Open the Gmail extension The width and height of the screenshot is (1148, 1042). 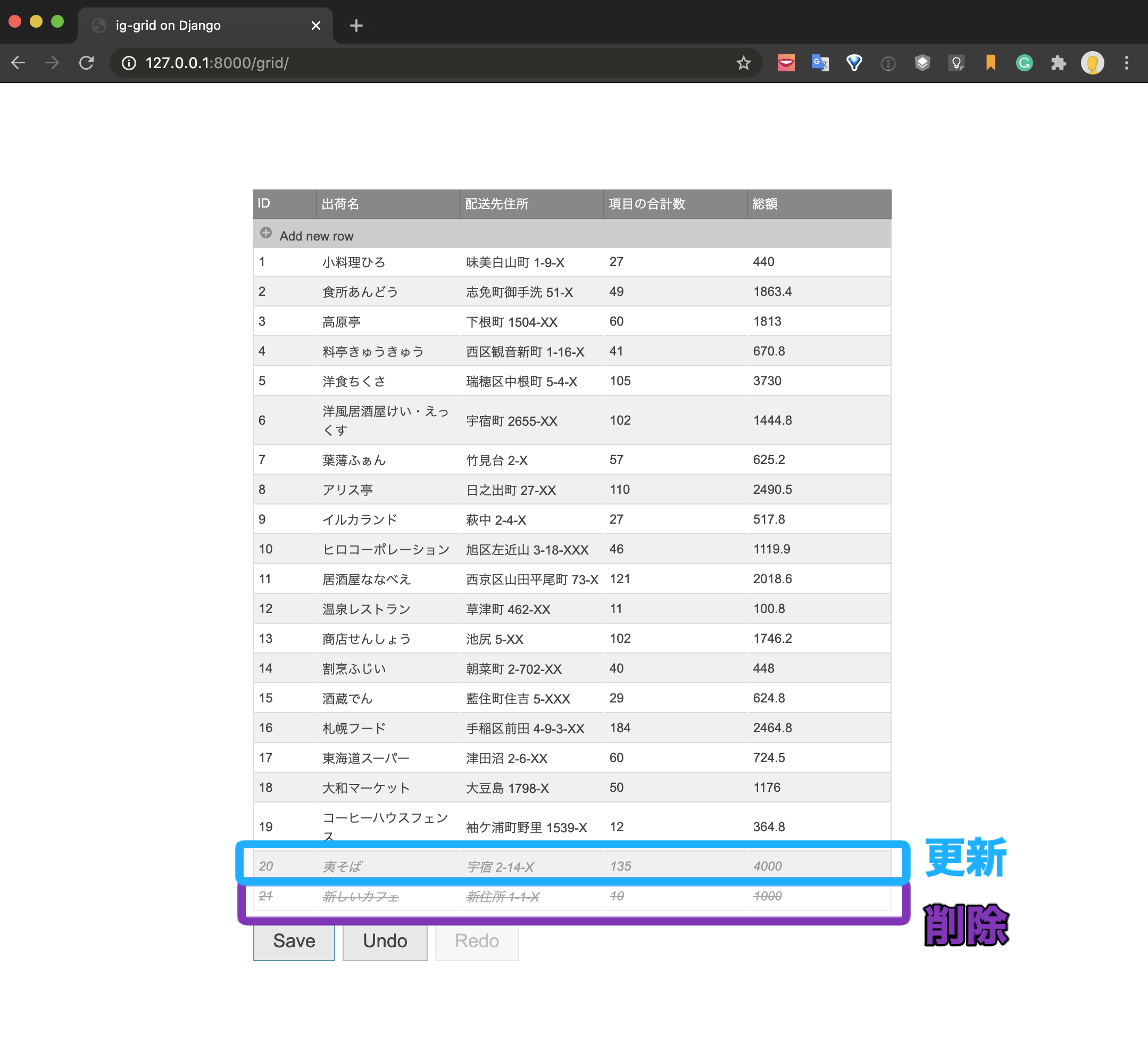pos(785,63)
